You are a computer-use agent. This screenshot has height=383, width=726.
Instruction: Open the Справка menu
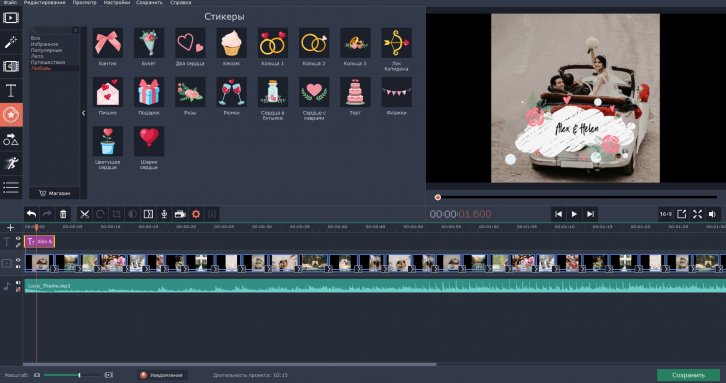click(x=180, y=3)
